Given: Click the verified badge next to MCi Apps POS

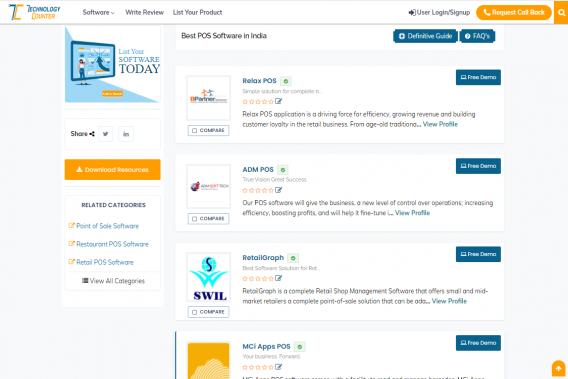Looking at the screenshot, I should [x=300, y=347].
